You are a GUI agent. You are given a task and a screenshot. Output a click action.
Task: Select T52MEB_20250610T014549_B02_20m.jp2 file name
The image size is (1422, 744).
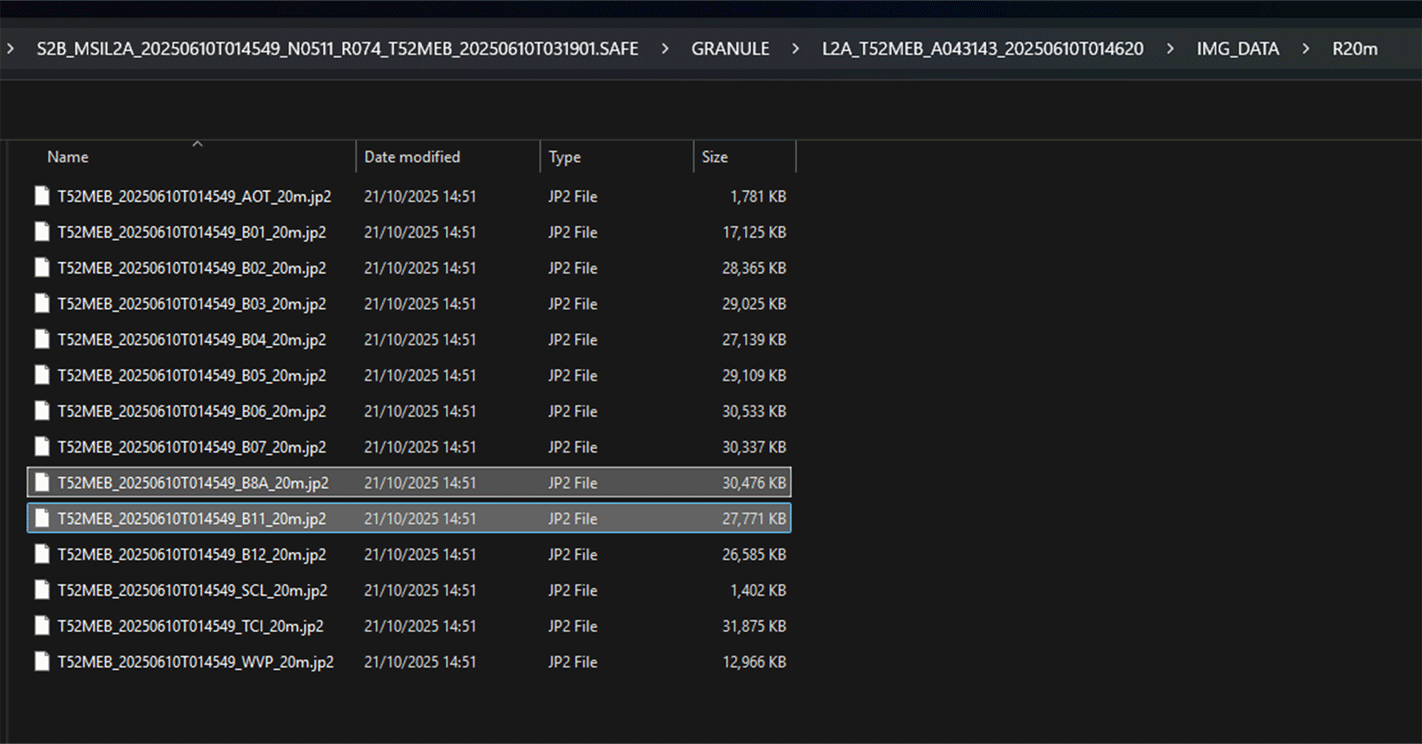[x=191, y=269]
